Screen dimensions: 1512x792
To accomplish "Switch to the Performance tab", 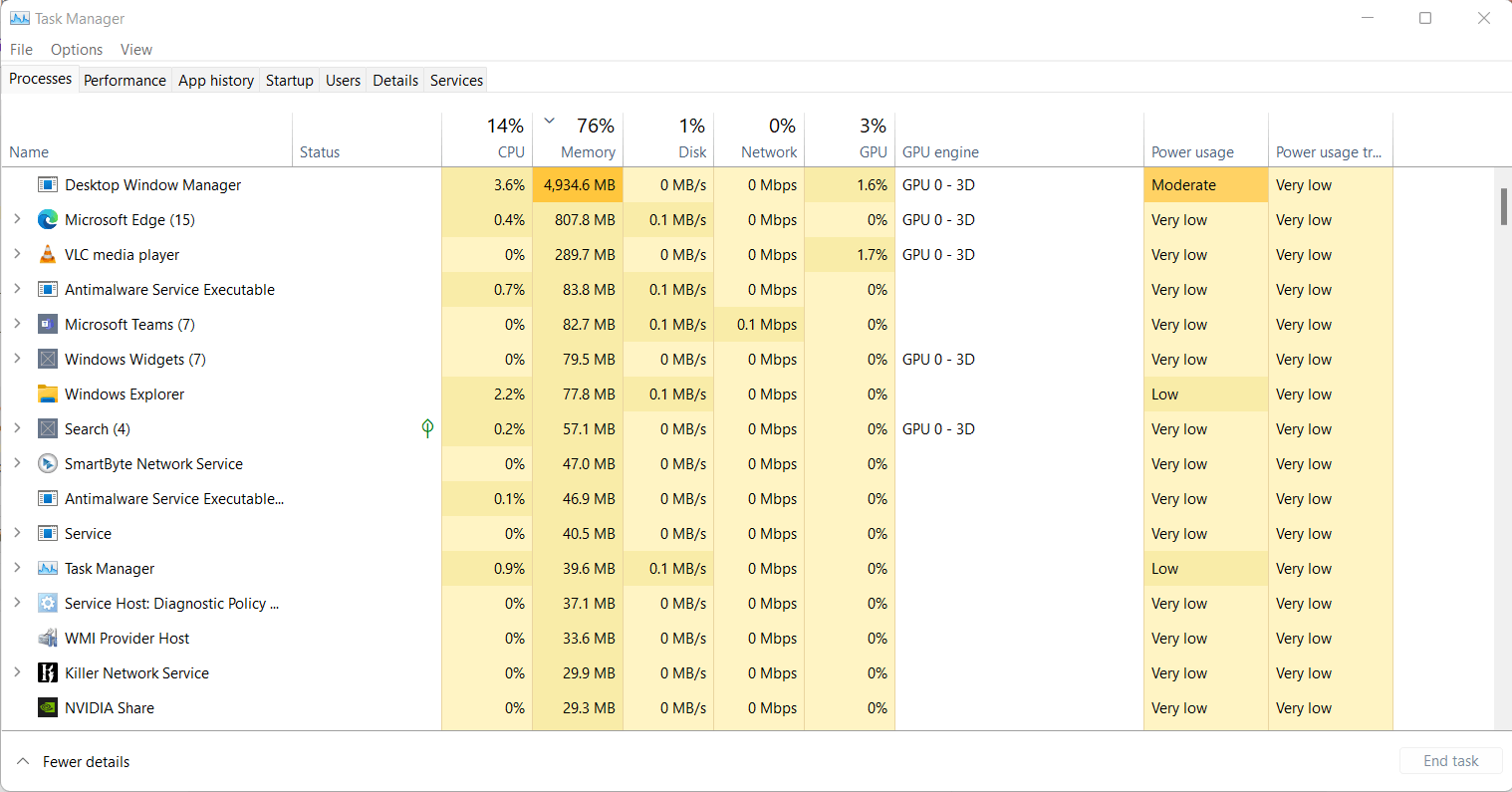I will pyautogui.click(x=125, y=81).
